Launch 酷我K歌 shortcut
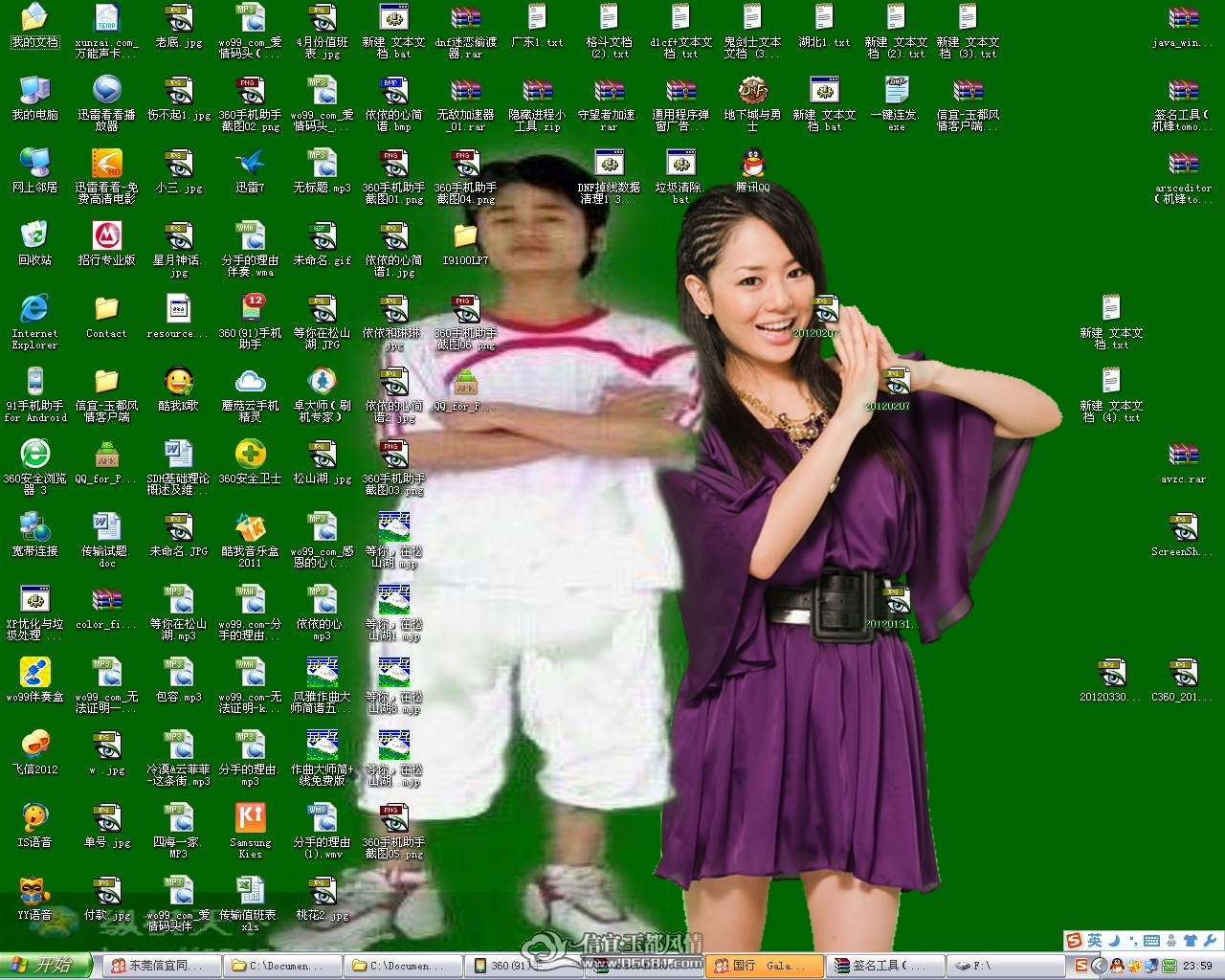 178,389
